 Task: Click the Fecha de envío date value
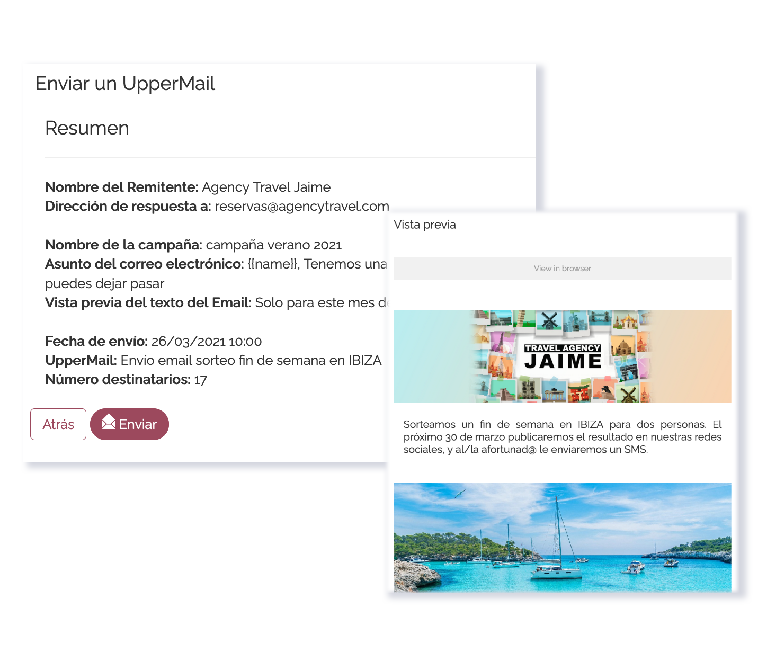pos(207,341)
